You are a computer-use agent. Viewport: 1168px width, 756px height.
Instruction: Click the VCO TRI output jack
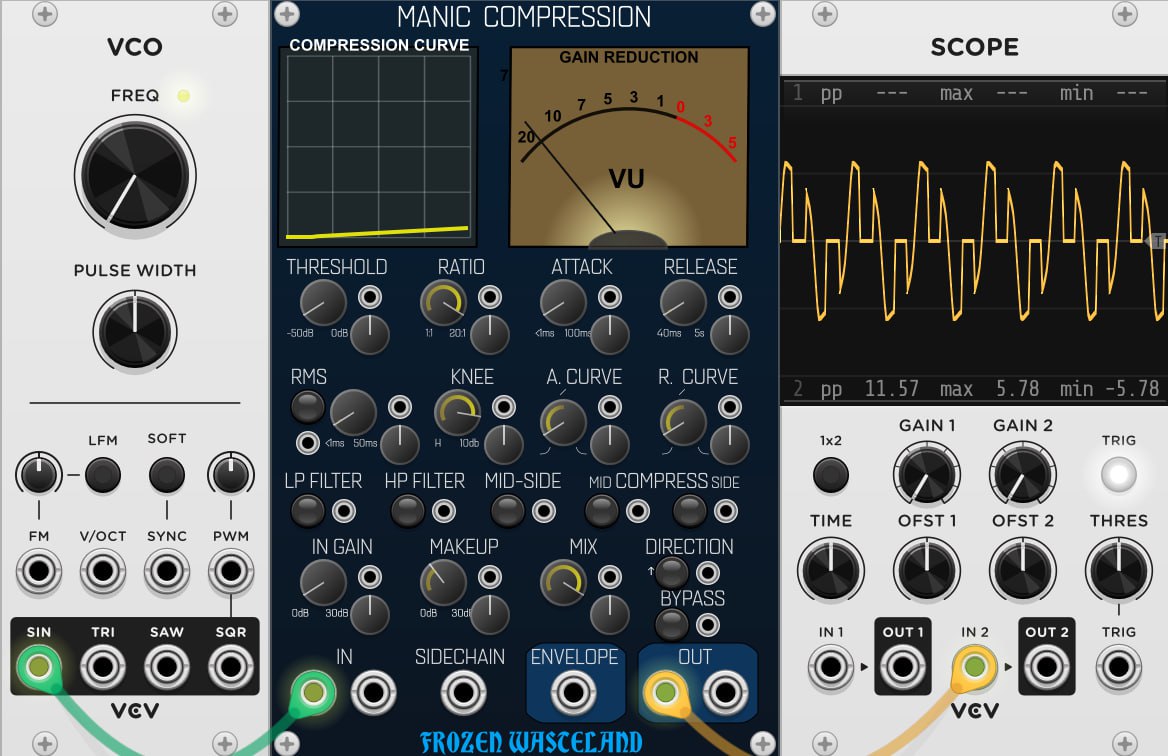pyautogui.click(x=103, y=667)
